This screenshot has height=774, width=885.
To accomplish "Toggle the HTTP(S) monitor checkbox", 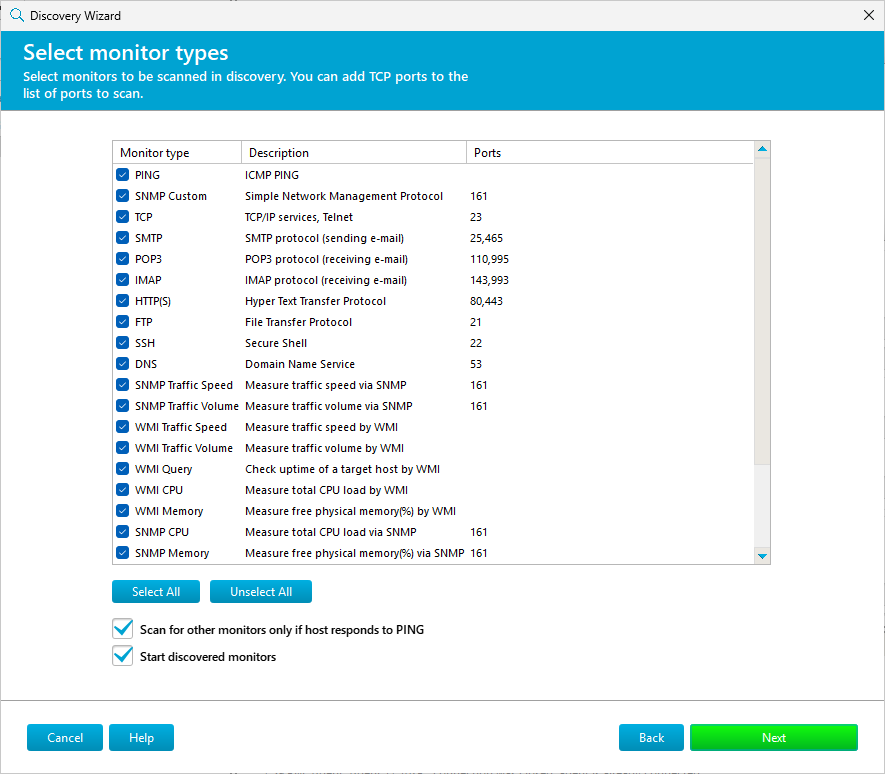I will point(122,301).
